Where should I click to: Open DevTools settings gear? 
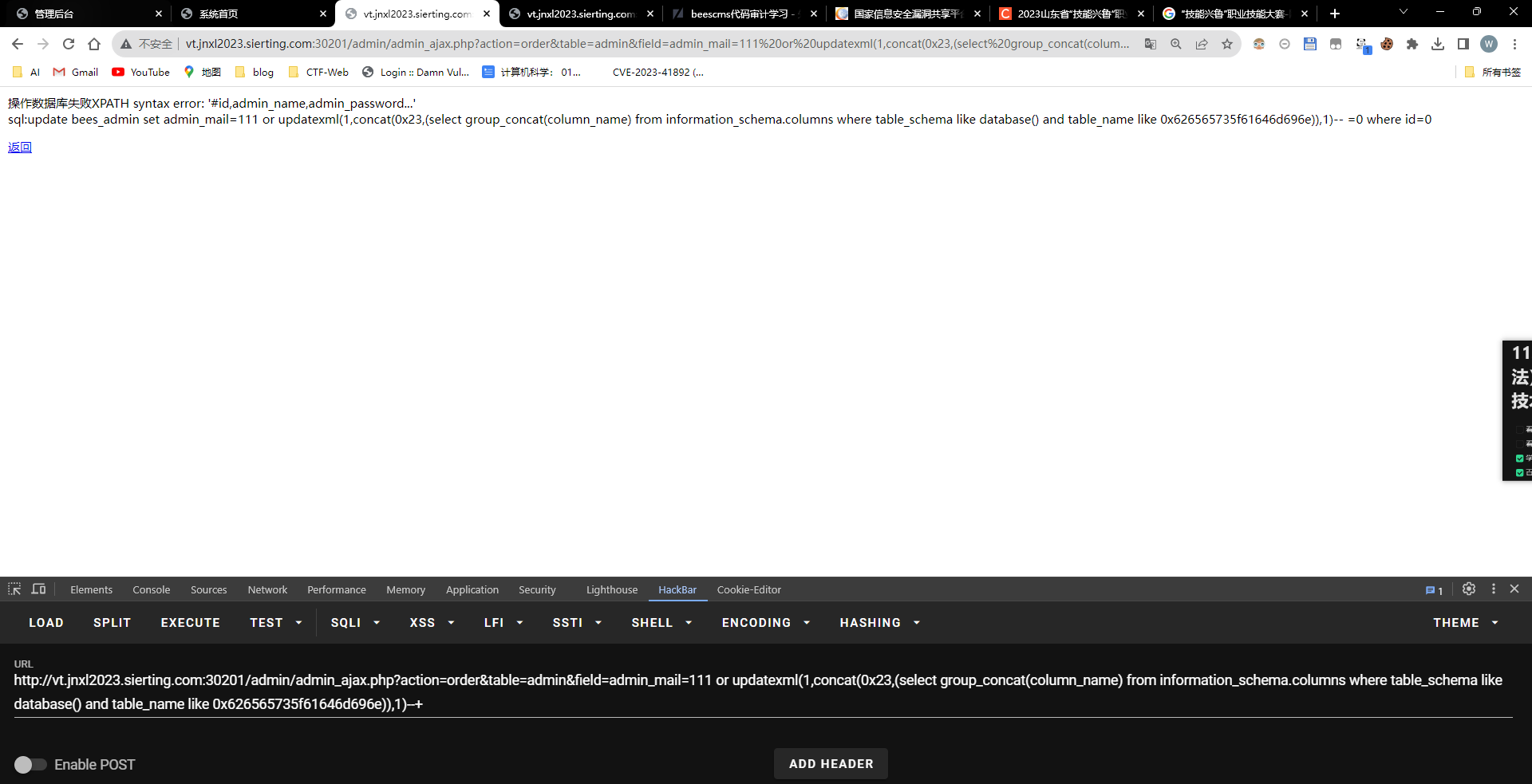pyautogui.click(x=1469, y=589)
